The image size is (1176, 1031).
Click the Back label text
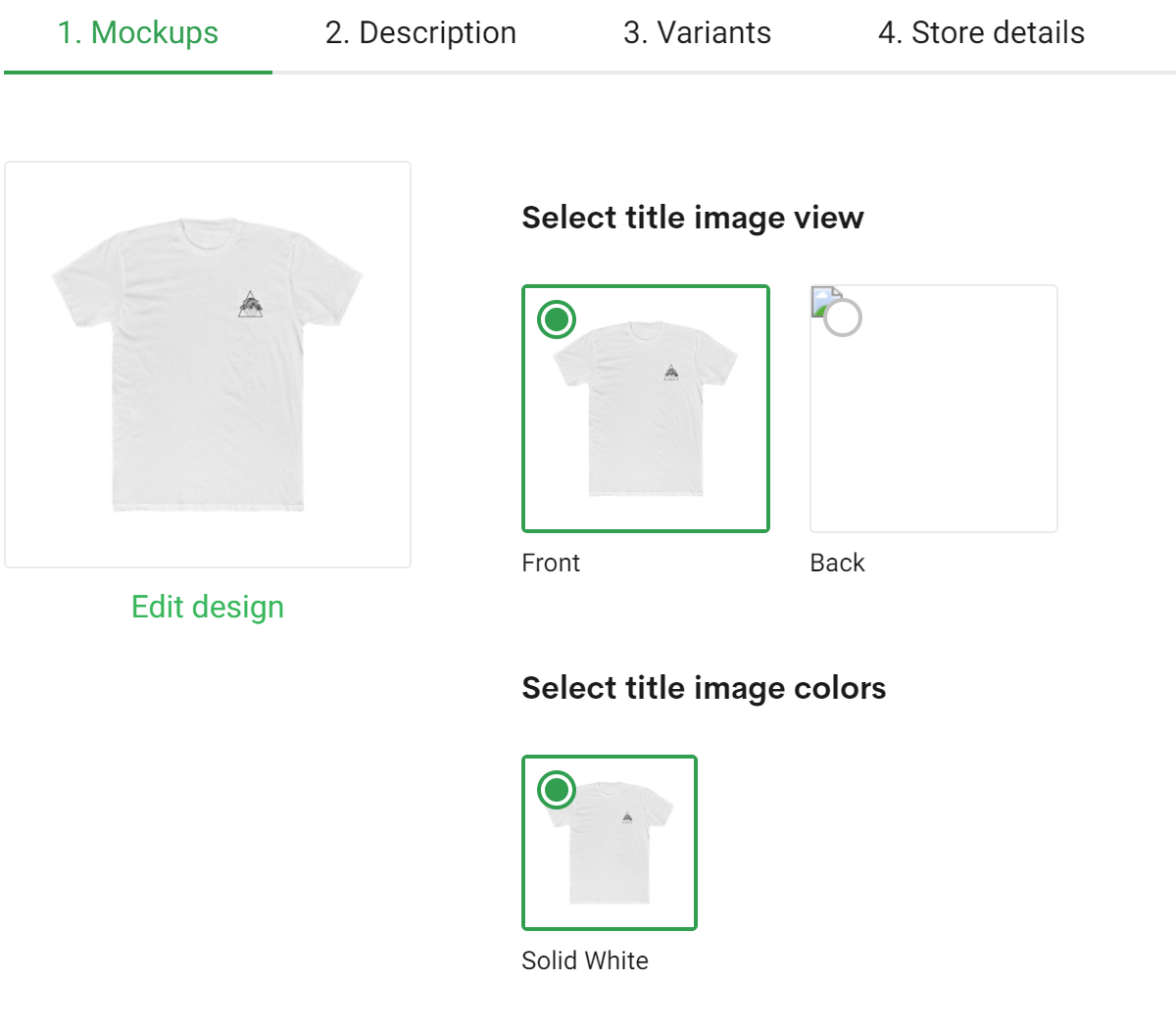[837, 563]
